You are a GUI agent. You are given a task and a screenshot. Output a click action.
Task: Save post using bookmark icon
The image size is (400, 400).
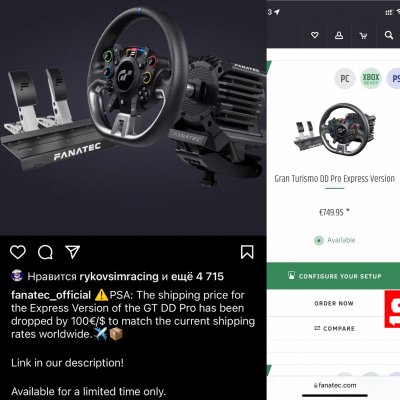tap(247, 252)
